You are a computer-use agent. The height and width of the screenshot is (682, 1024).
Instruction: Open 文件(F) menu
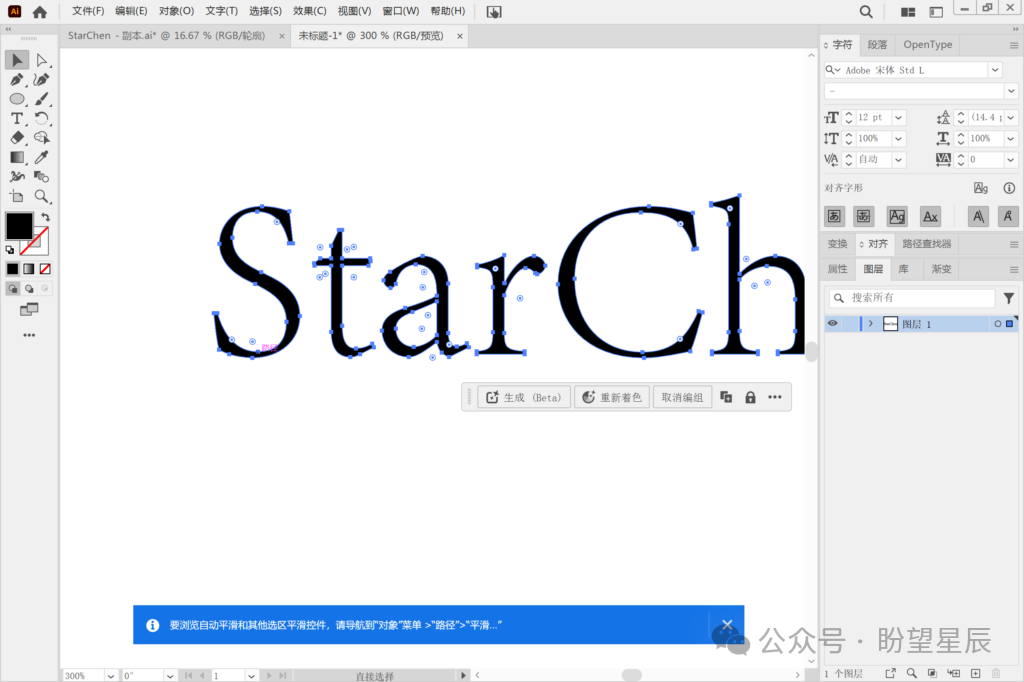pyautogui.click(x=88, y=11)
